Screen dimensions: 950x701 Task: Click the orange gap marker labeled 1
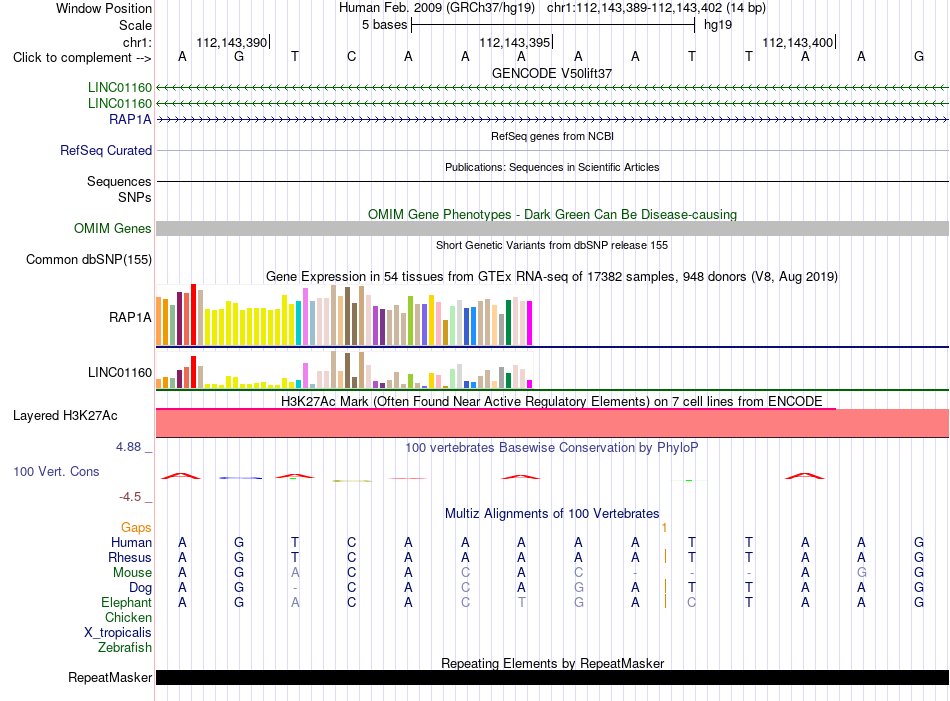[665, 528]
